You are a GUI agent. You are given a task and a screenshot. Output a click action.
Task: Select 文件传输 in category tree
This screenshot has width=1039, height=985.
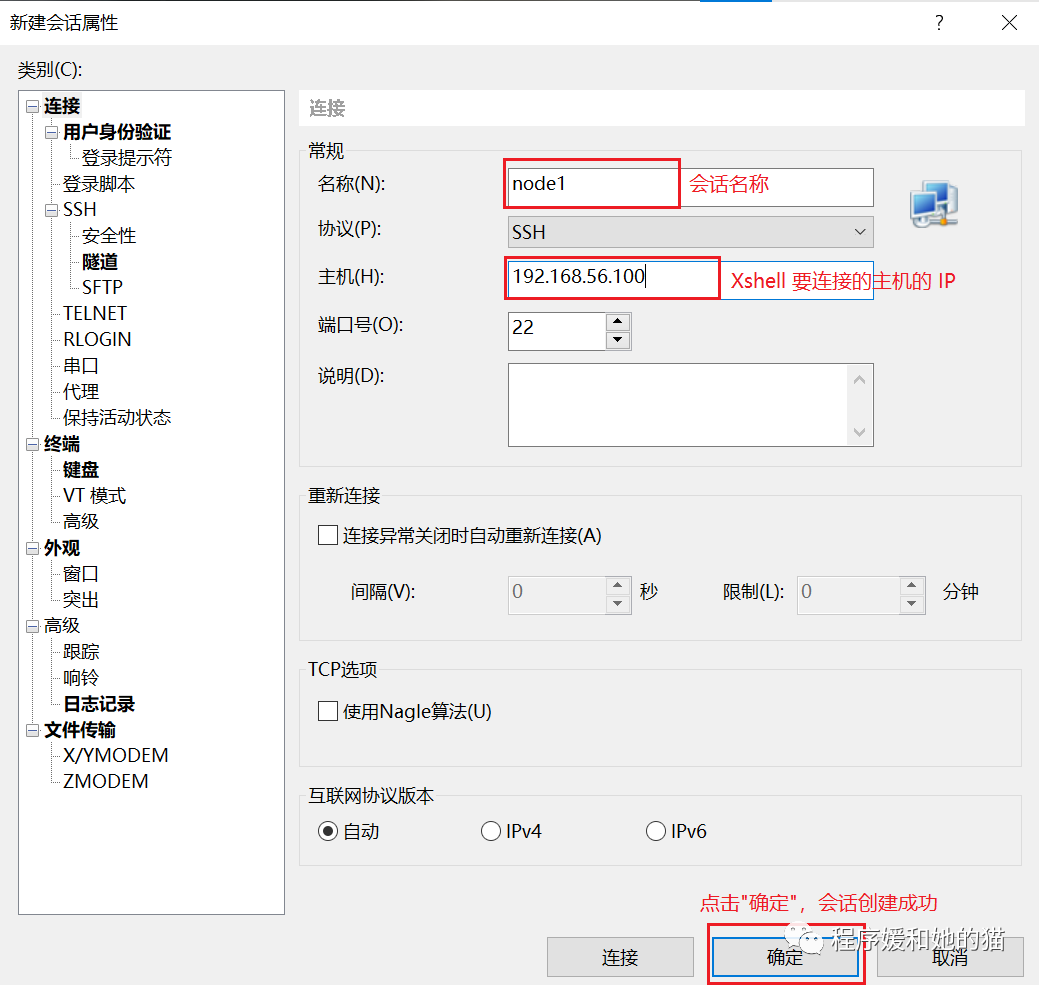click(x=80, y=730)
